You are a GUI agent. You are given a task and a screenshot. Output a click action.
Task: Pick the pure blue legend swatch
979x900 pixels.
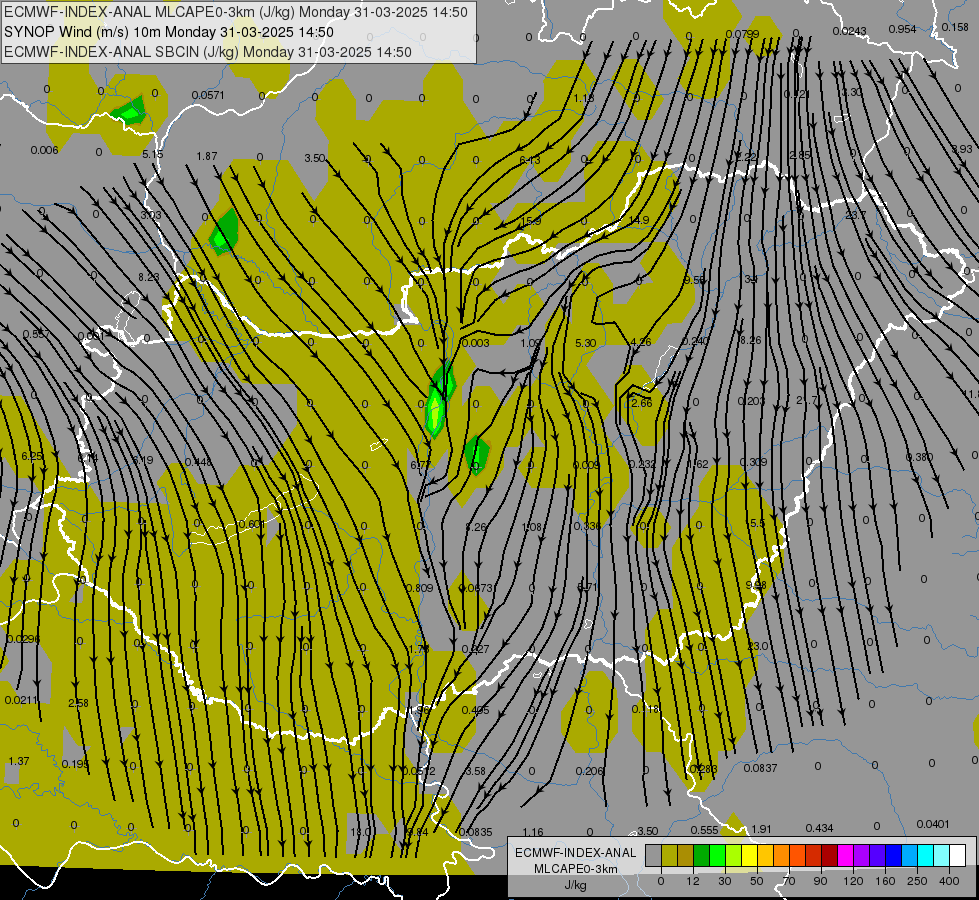point(893,855)
